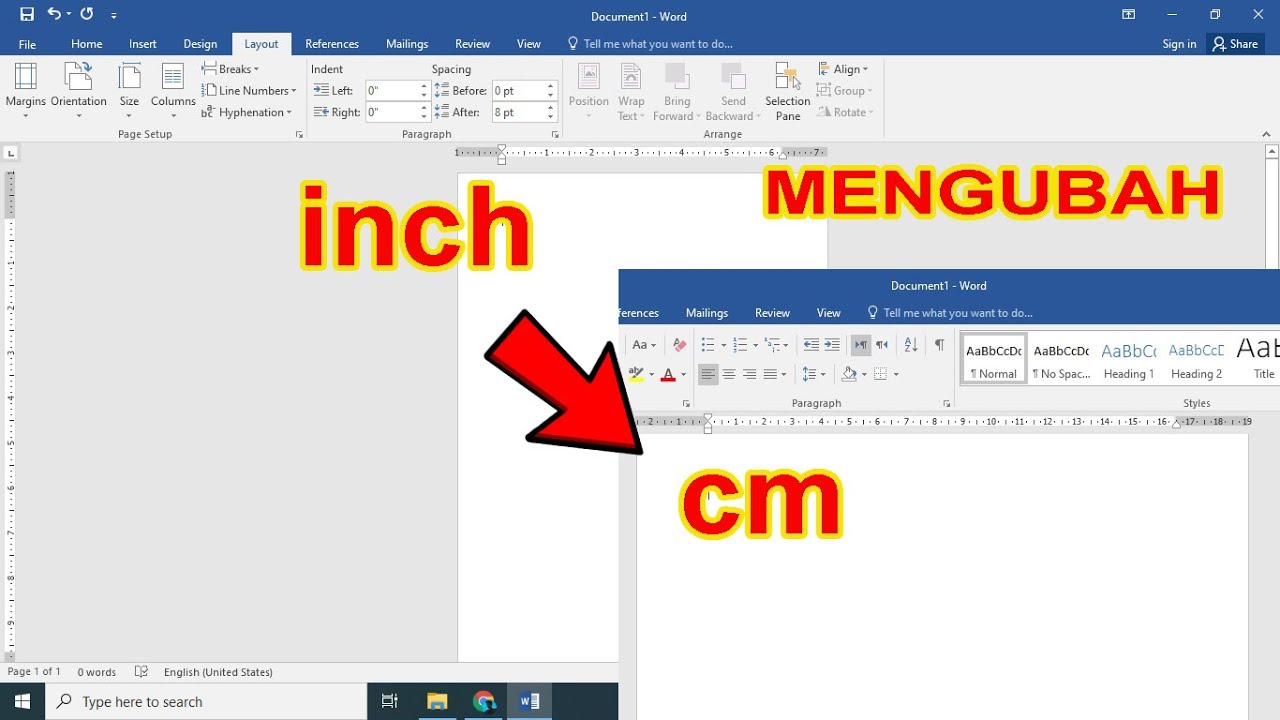
Task: Apply the No Spacing style
Action: (x=1061, y=360)
